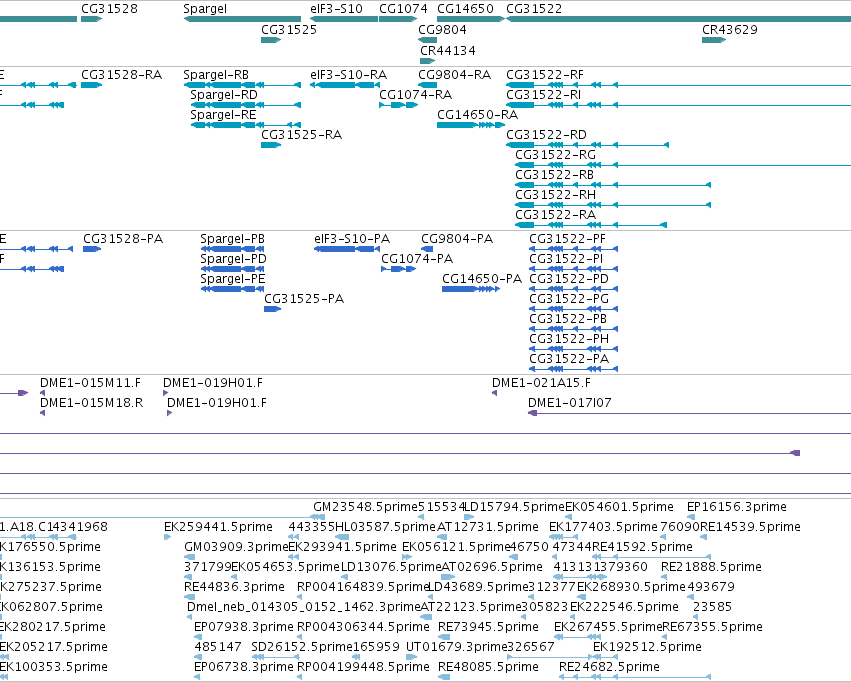
Task: Click transcript CG31522-RA
Action: (591, 225)
